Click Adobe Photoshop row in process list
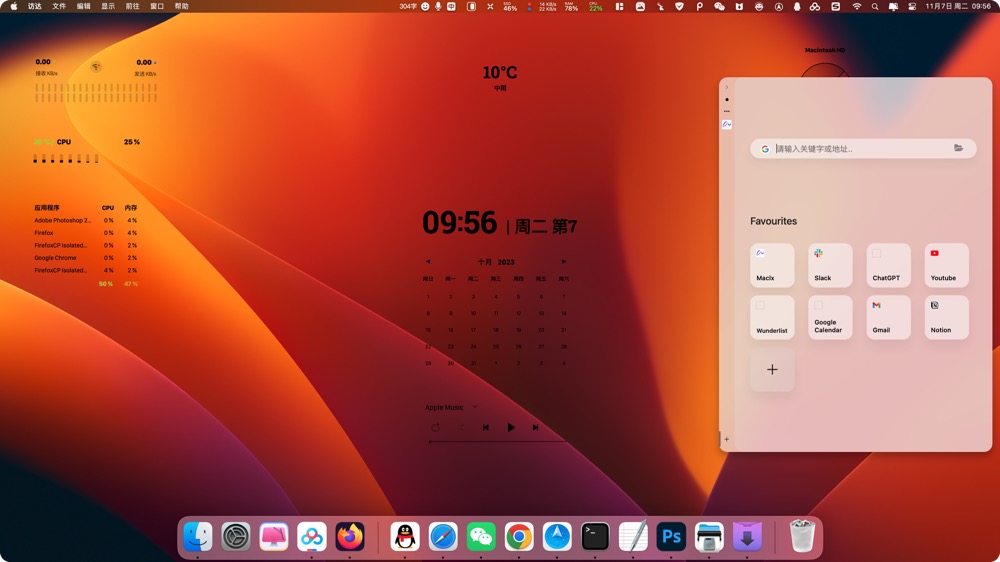Image resolution: width=1000 pixels, height=562 pixels. (x=86, y=220)
